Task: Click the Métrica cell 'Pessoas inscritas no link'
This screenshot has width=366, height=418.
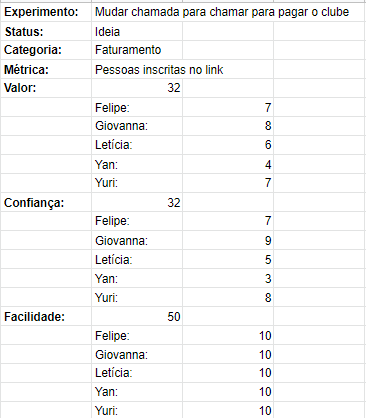Action: tap(159, 70)
